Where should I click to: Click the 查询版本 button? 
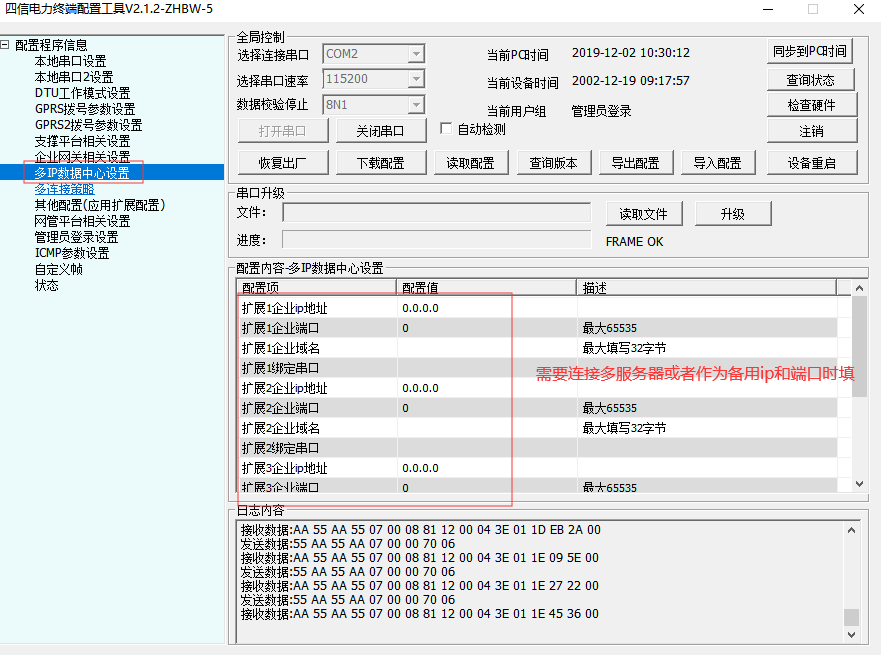click(x=553, y=163)
